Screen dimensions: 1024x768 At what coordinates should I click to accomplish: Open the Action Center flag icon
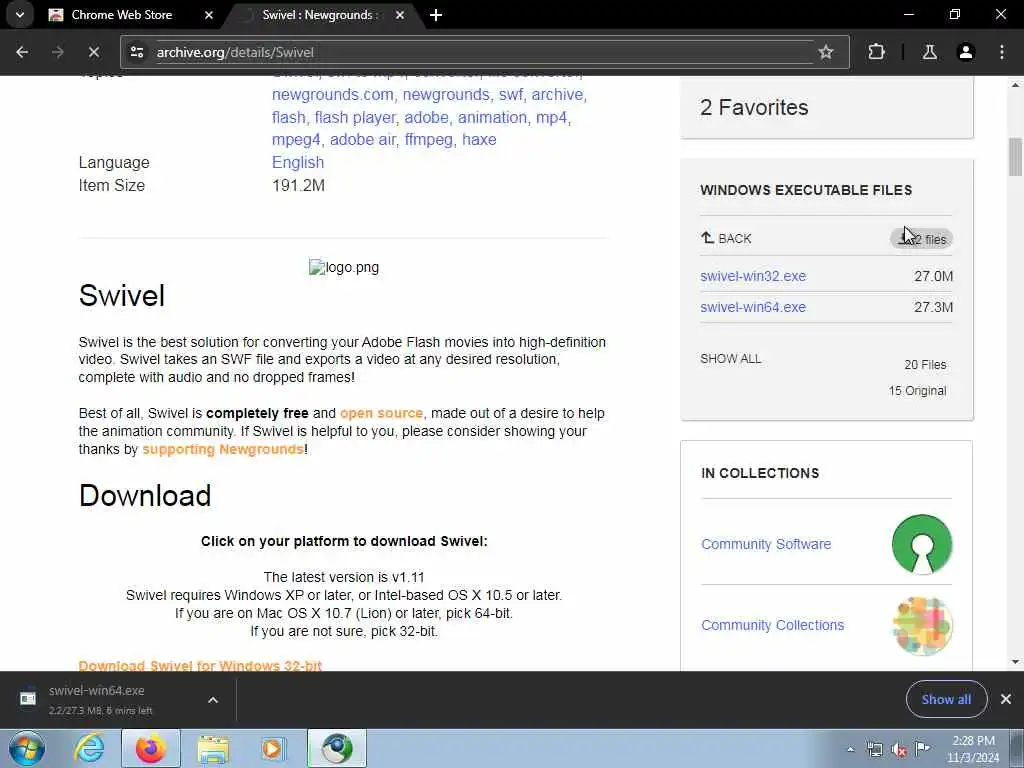[922, 749]
